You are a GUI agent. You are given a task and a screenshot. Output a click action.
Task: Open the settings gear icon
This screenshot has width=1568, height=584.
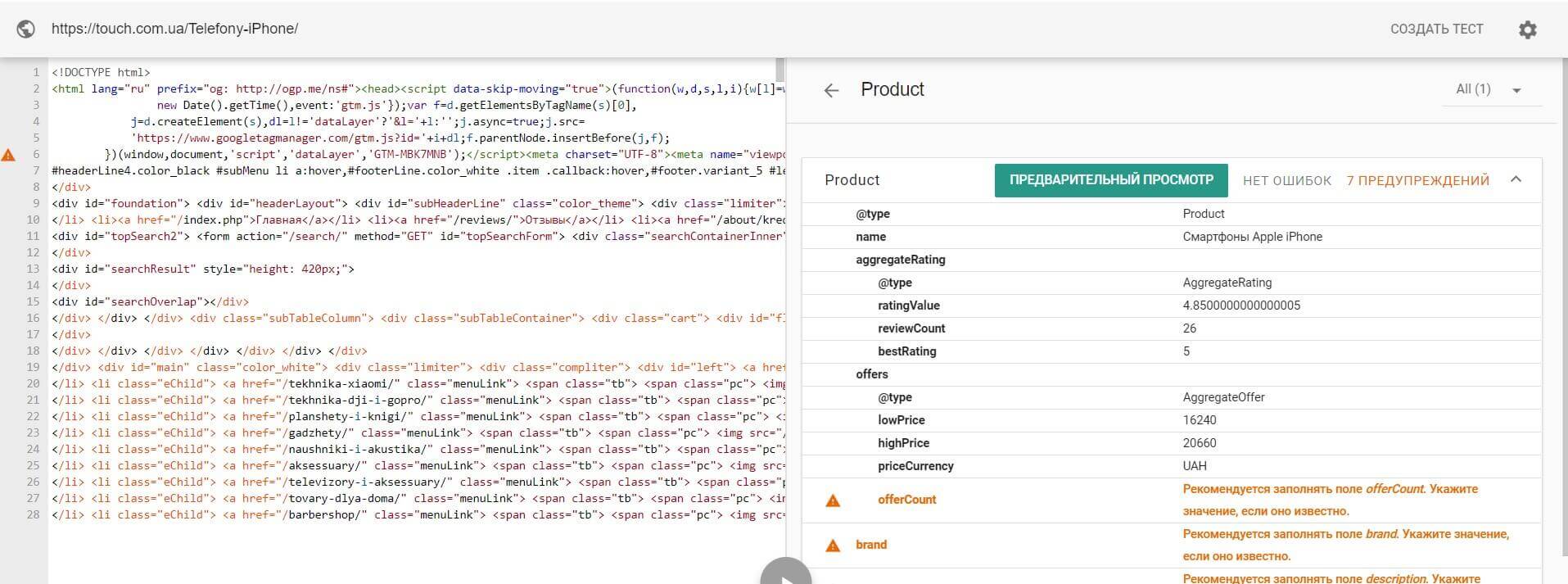[1527, 29]
